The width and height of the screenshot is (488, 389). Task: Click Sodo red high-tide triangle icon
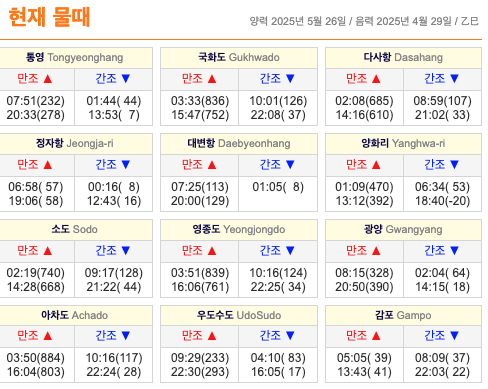[x=48, y=251]
